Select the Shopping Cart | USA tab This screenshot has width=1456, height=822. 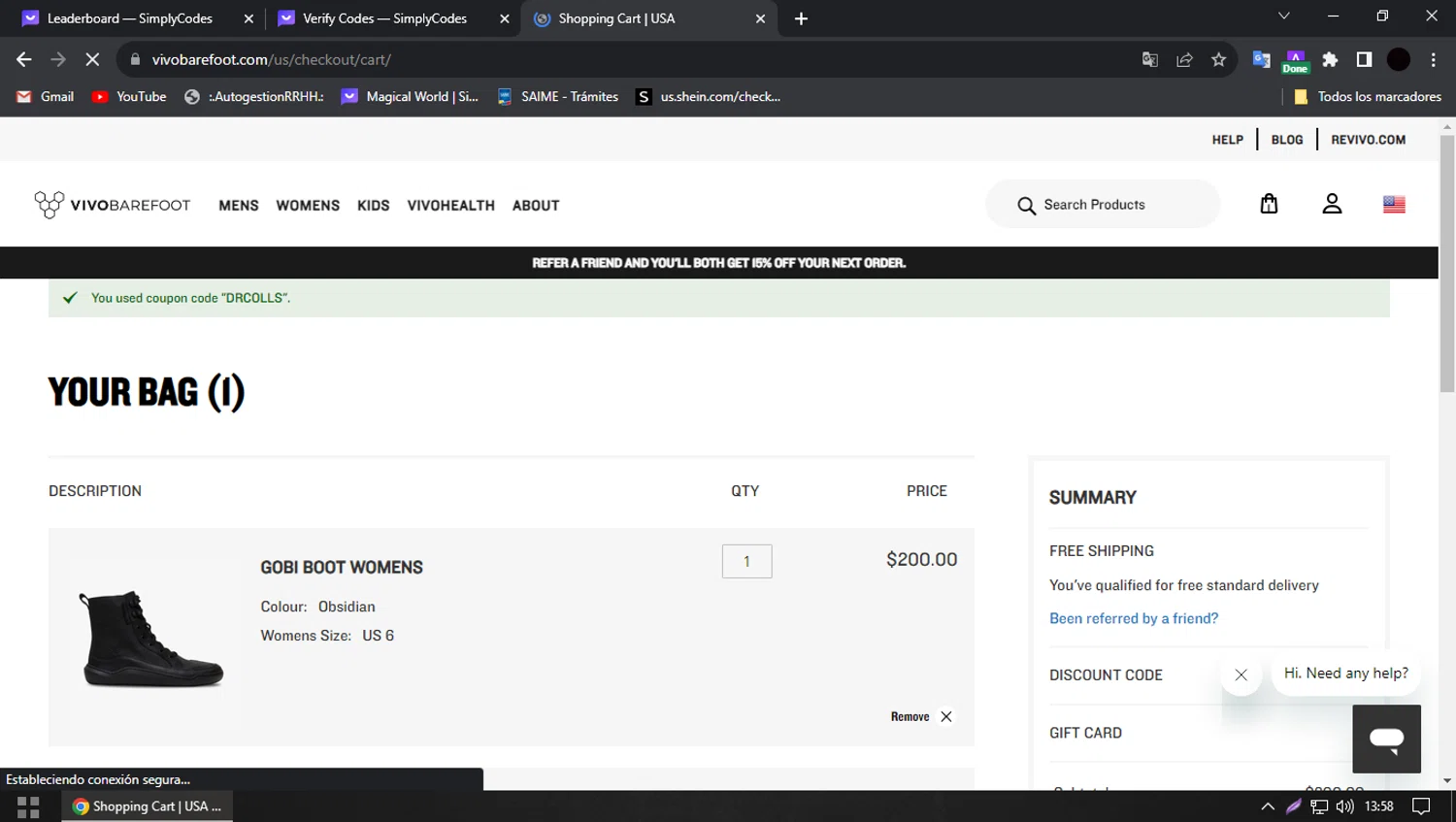(648, 18)
